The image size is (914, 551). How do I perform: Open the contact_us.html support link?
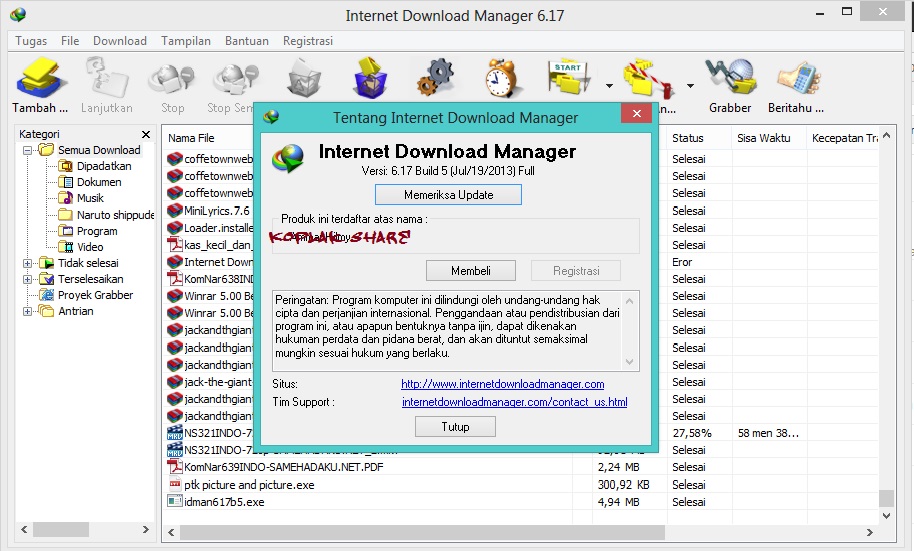515,402
